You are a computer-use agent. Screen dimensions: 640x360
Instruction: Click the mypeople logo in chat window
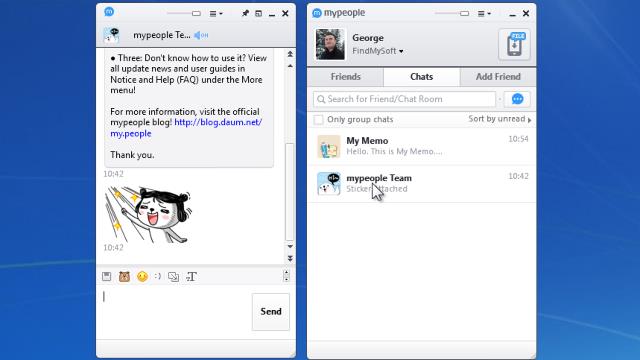pos(109,11)
